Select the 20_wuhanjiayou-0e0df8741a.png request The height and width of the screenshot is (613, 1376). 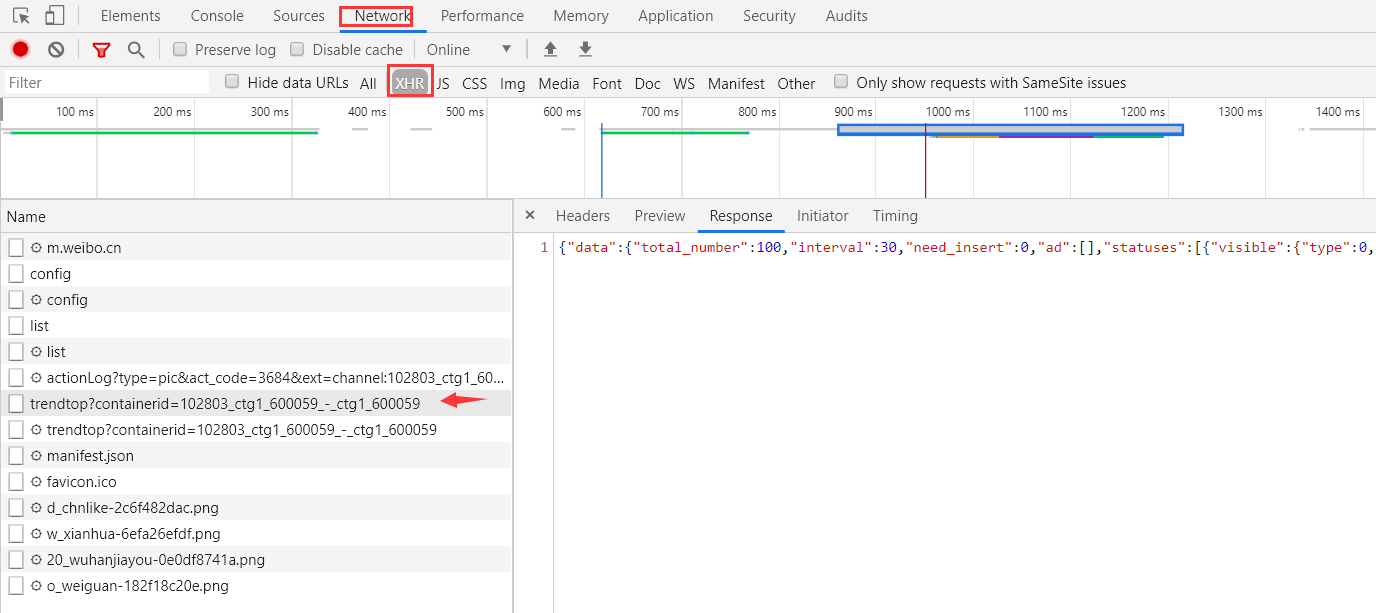point(256,559)
